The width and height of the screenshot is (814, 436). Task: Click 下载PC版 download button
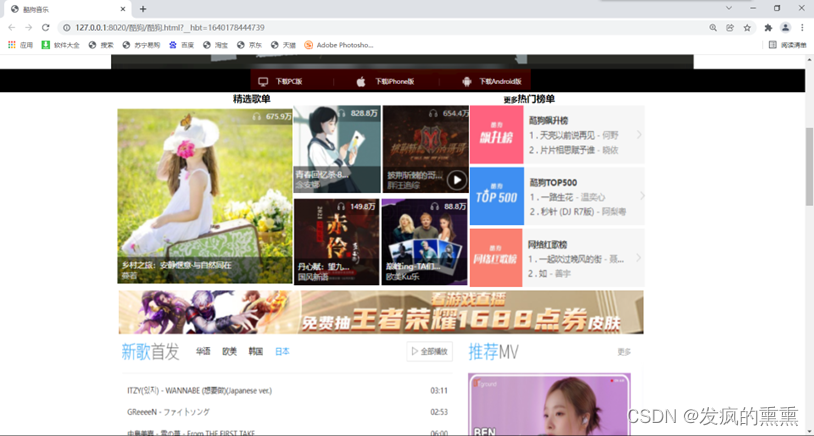coord(281,81)
